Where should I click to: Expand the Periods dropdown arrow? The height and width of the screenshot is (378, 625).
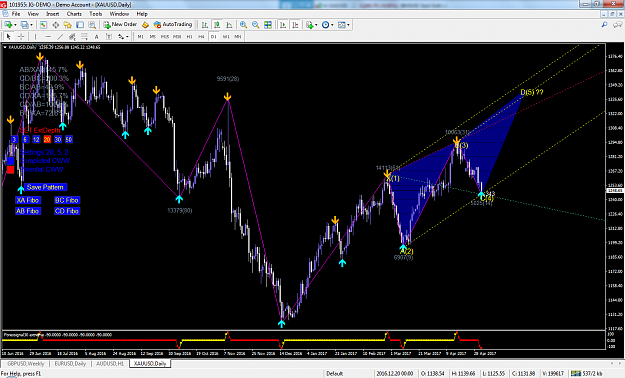pyautogui.click(x=332, y=25)
